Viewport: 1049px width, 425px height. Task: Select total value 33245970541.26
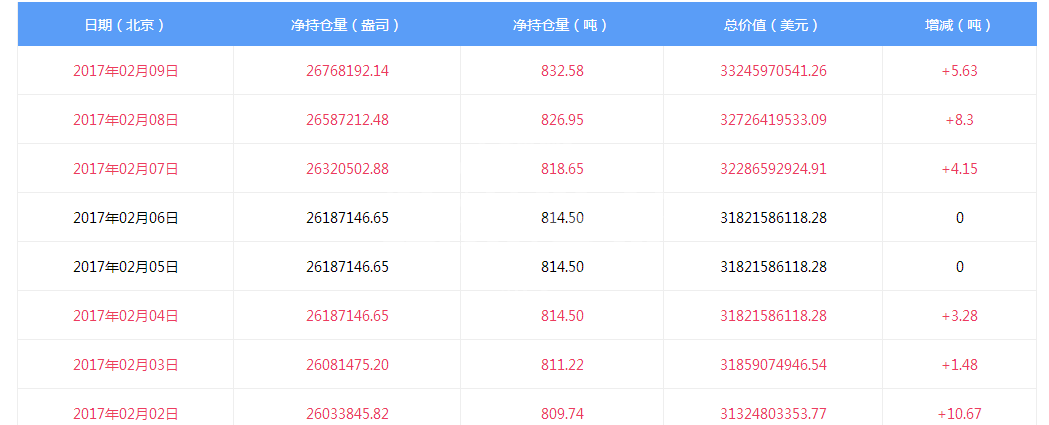(x=773, y=71)
